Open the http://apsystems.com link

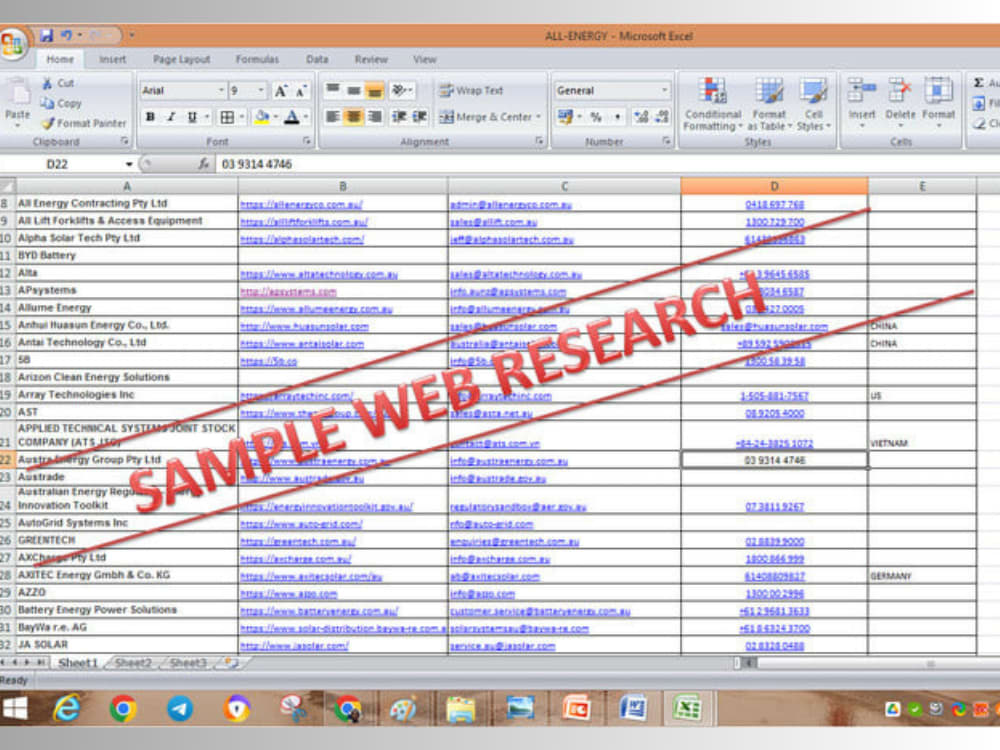pos(288,291)
